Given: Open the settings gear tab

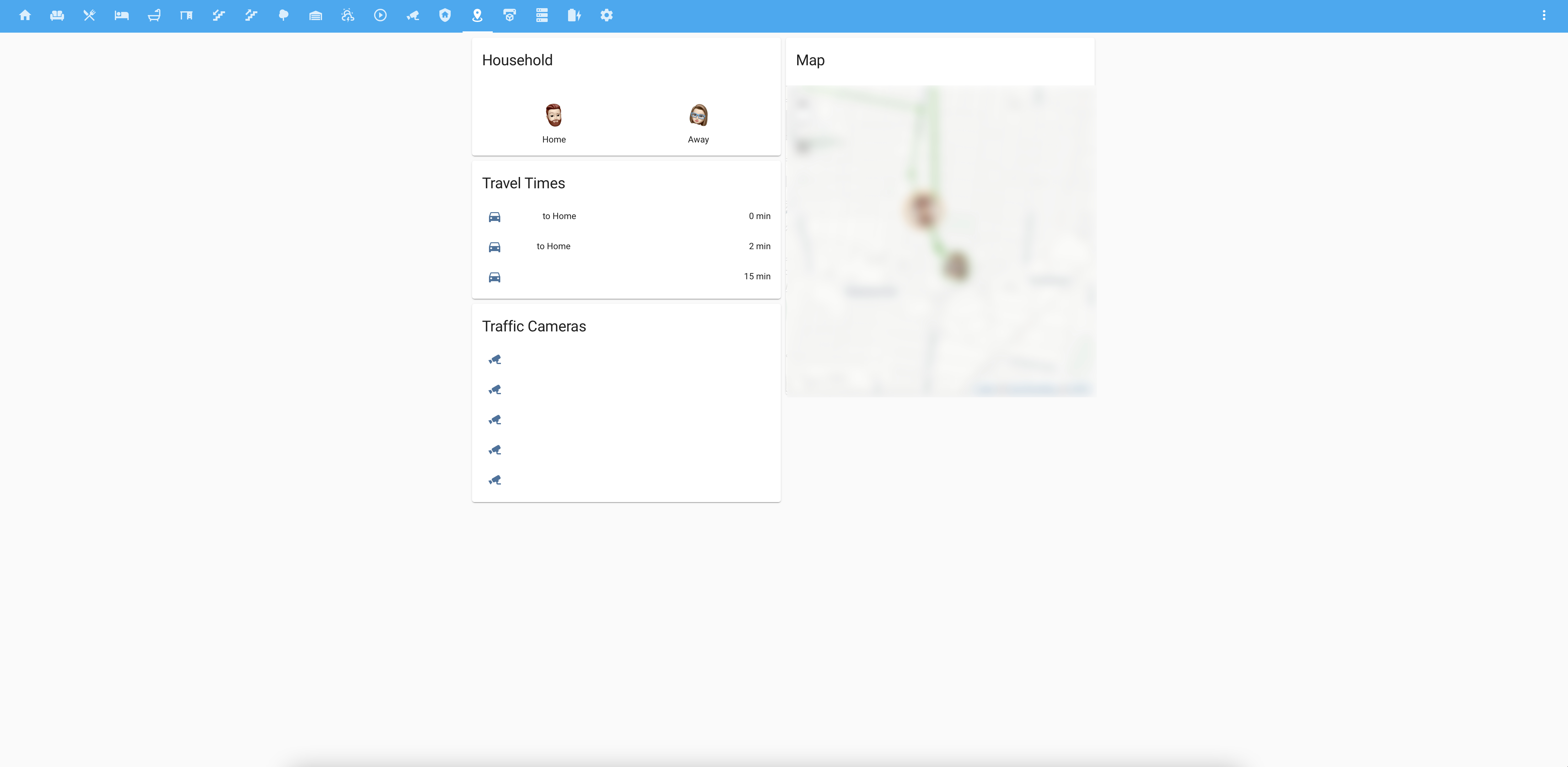Looking at the screenshot, I should point(606,15).
